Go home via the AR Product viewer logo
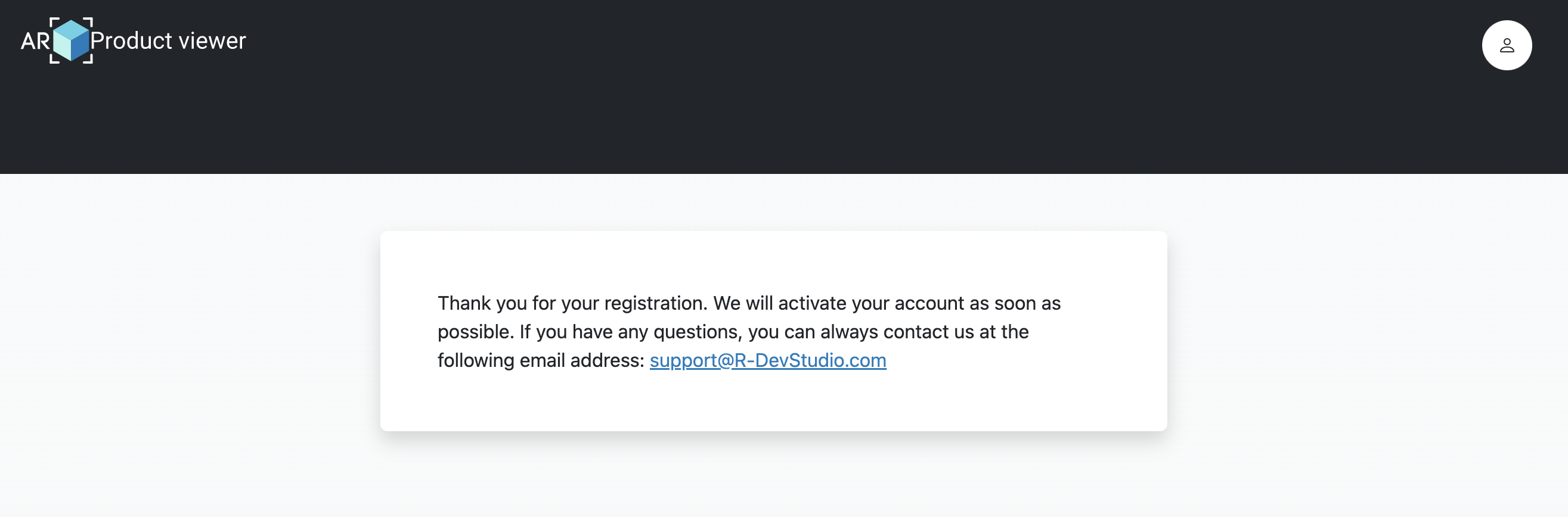The height and width of the screenshot is (517, 1568). (133, 41)
